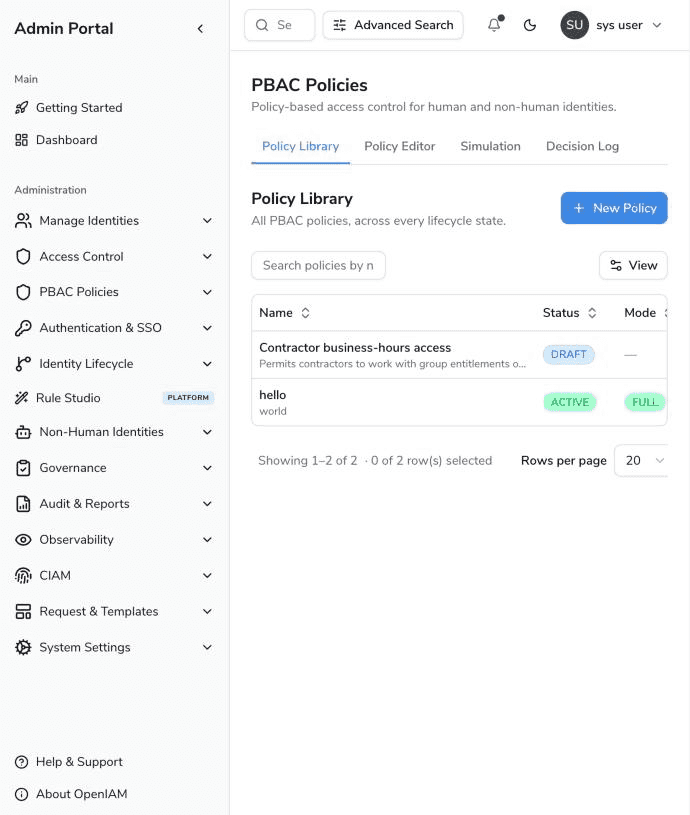This screenshot has height=815, width=690.
Task: Open Getting Started via the rocket icon
Action: pos(21,108)
